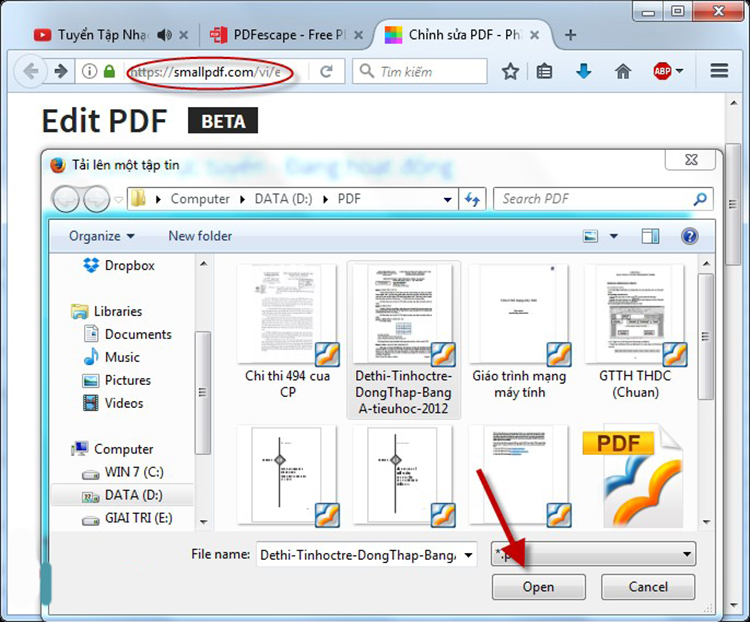Click the DATA (D:) breadcrumb segment

point(283,199)
